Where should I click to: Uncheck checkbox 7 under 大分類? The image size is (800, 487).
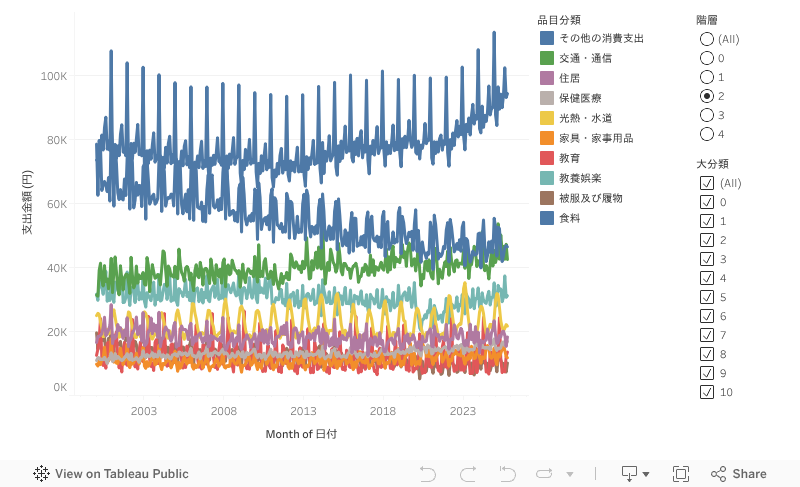(707, 335)
